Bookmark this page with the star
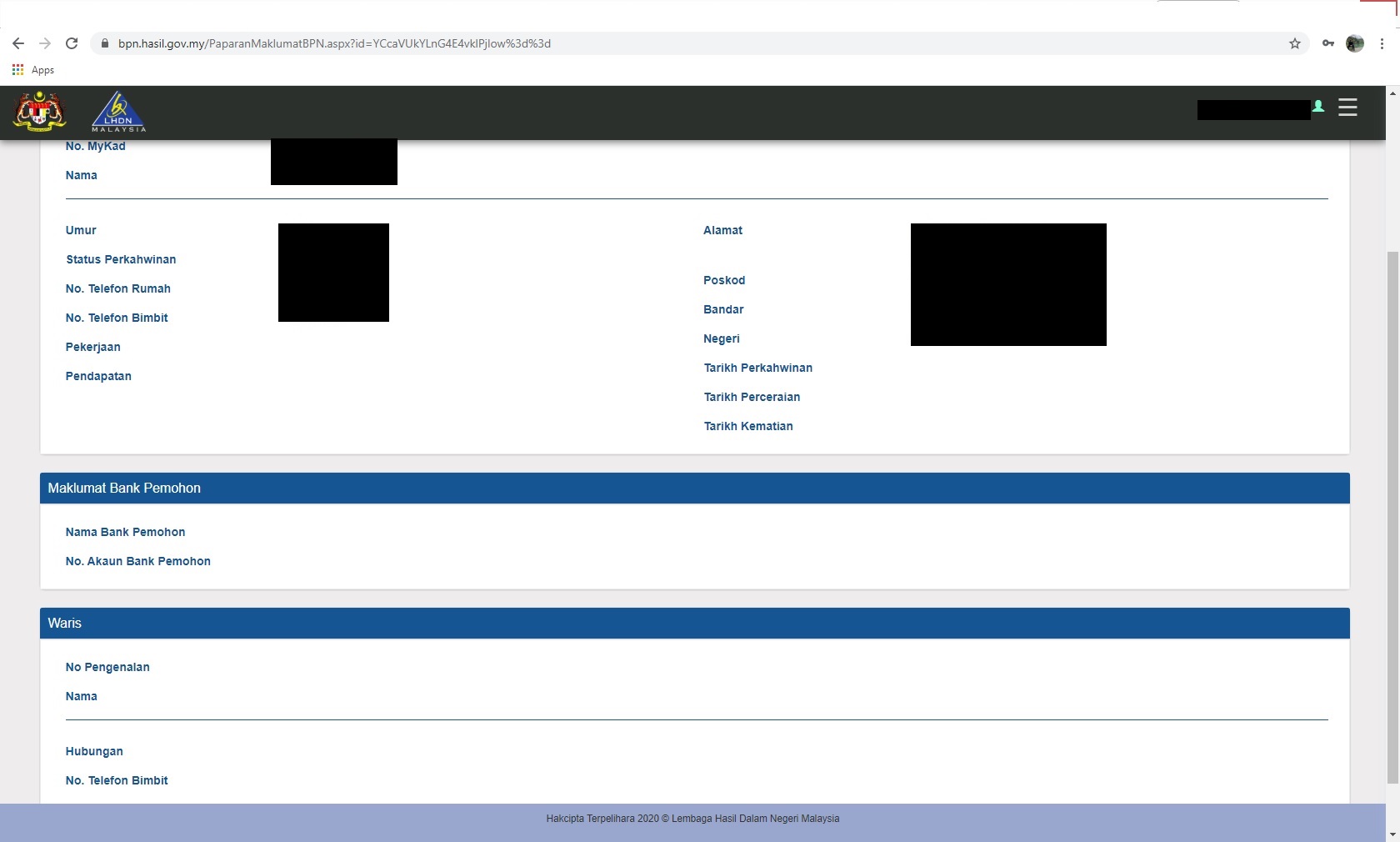Screen dimensions: 1400x842 pyautogui.click(x=1295, y=43)
